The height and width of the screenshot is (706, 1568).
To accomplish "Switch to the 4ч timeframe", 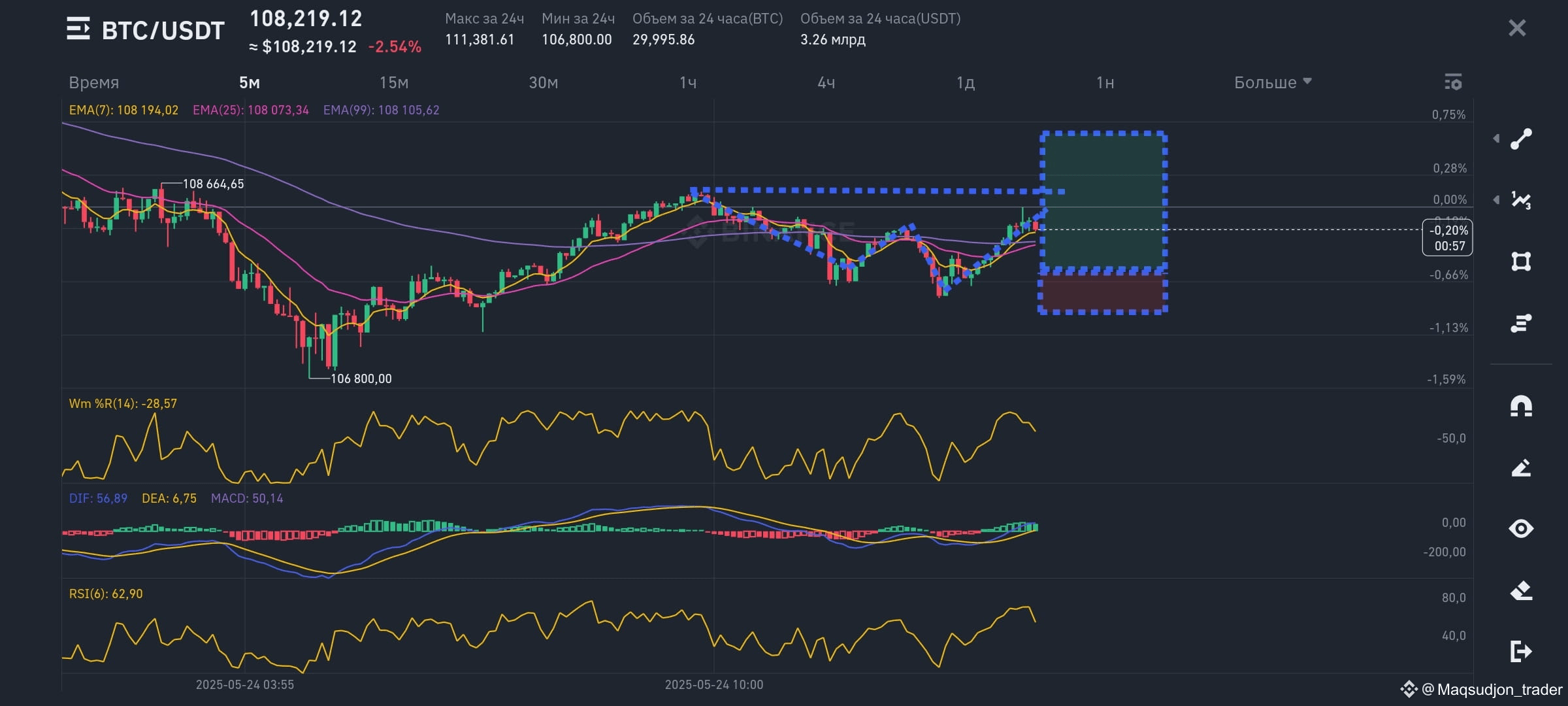I will (826, 82).
